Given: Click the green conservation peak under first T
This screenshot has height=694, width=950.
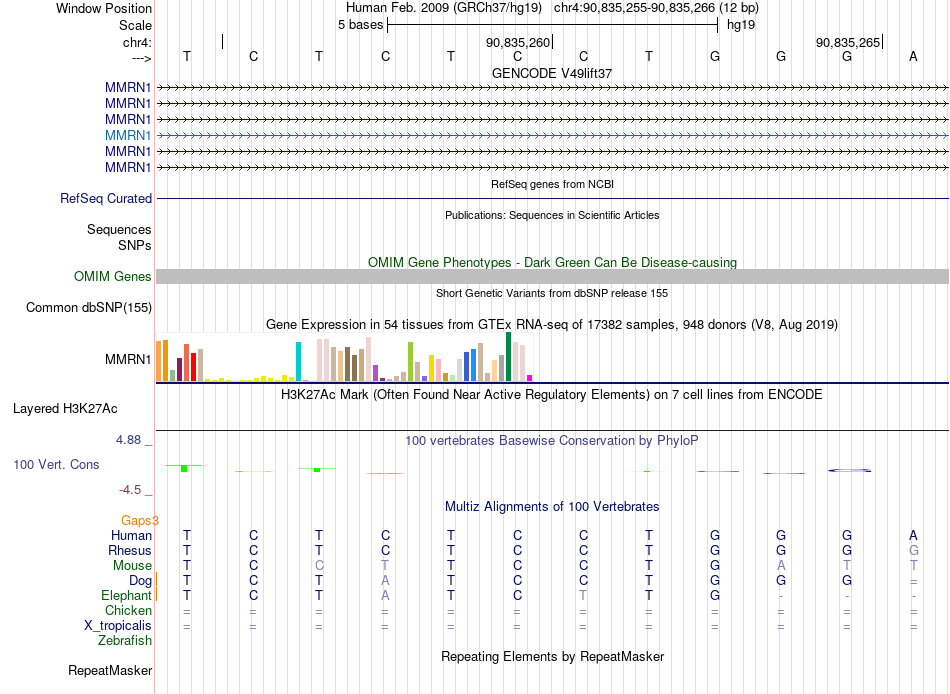Looking at the screenshot, I should (184, 468).
